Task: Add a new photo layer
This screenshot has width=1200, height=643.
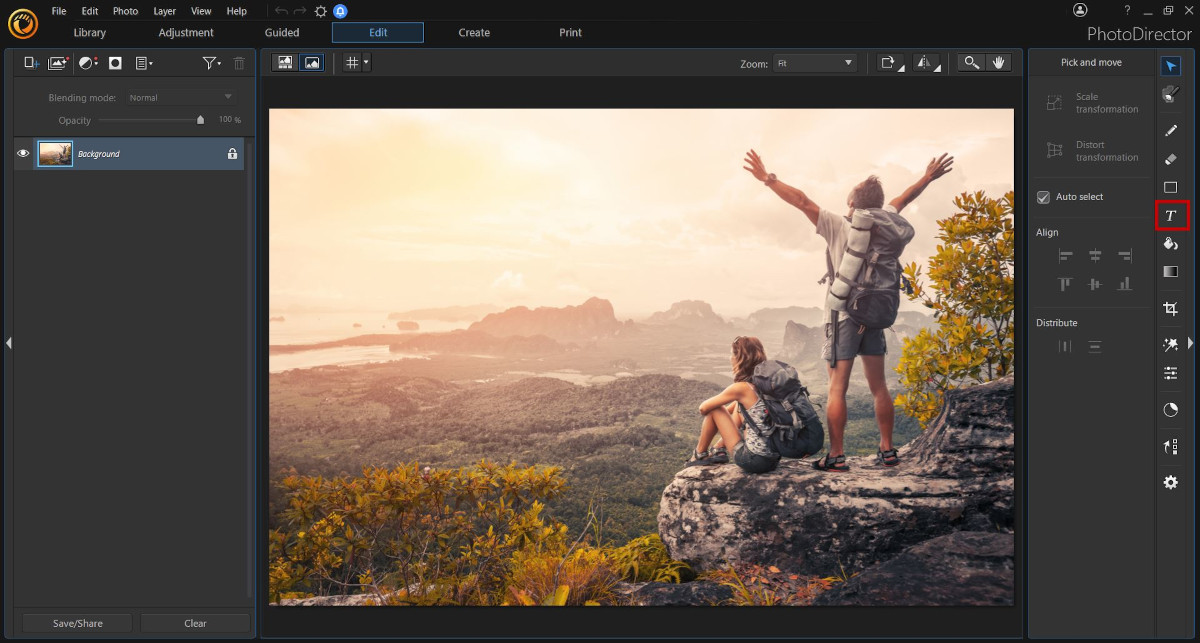Action: [x=58, y=63]
